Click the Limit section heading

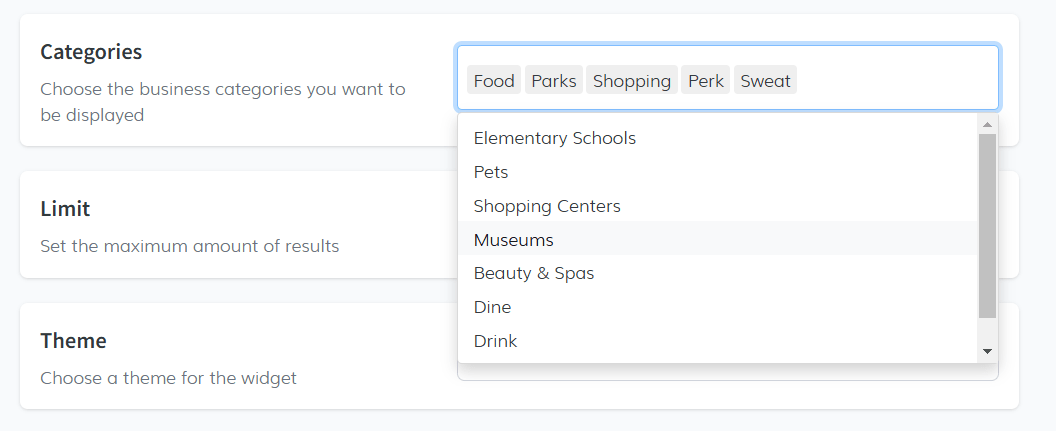point(65,209)
